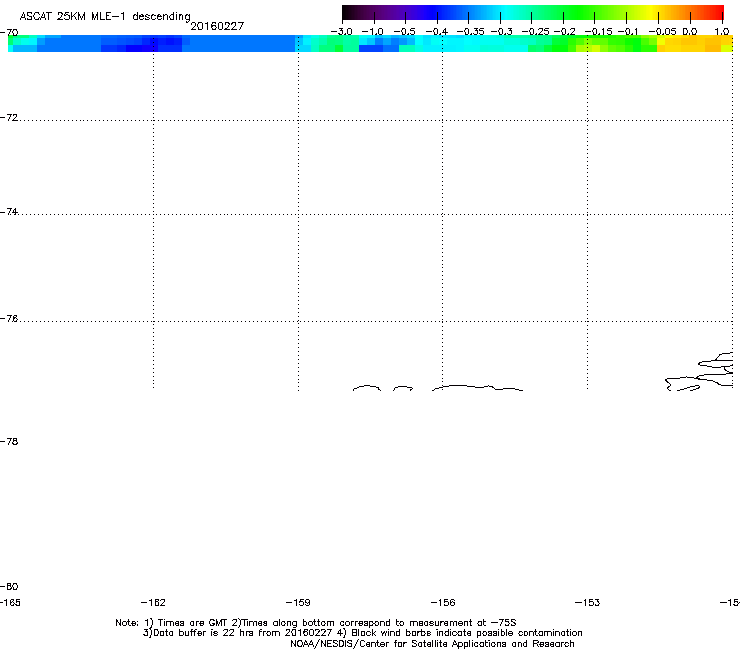Select the 0.0 color scale label
The width and height of the screenshot is (740, 650).
click(690, 32)
